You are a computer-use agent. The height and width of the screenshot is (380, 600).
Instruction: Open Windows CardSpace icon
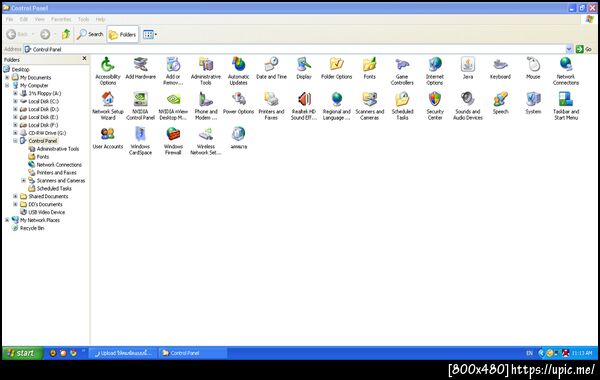140,141
